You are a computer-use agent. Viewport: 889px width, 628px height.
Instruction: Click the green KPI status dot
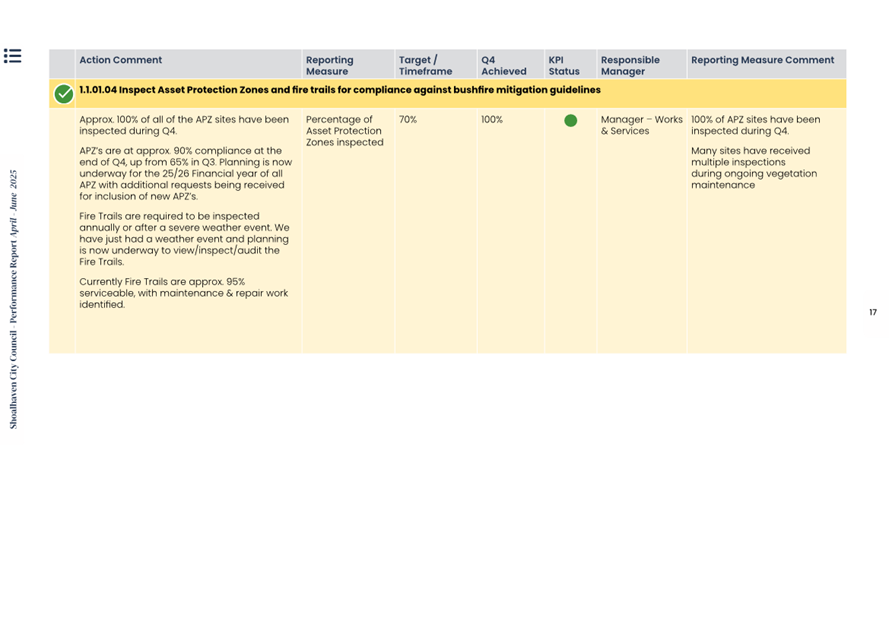click(570, 121)
